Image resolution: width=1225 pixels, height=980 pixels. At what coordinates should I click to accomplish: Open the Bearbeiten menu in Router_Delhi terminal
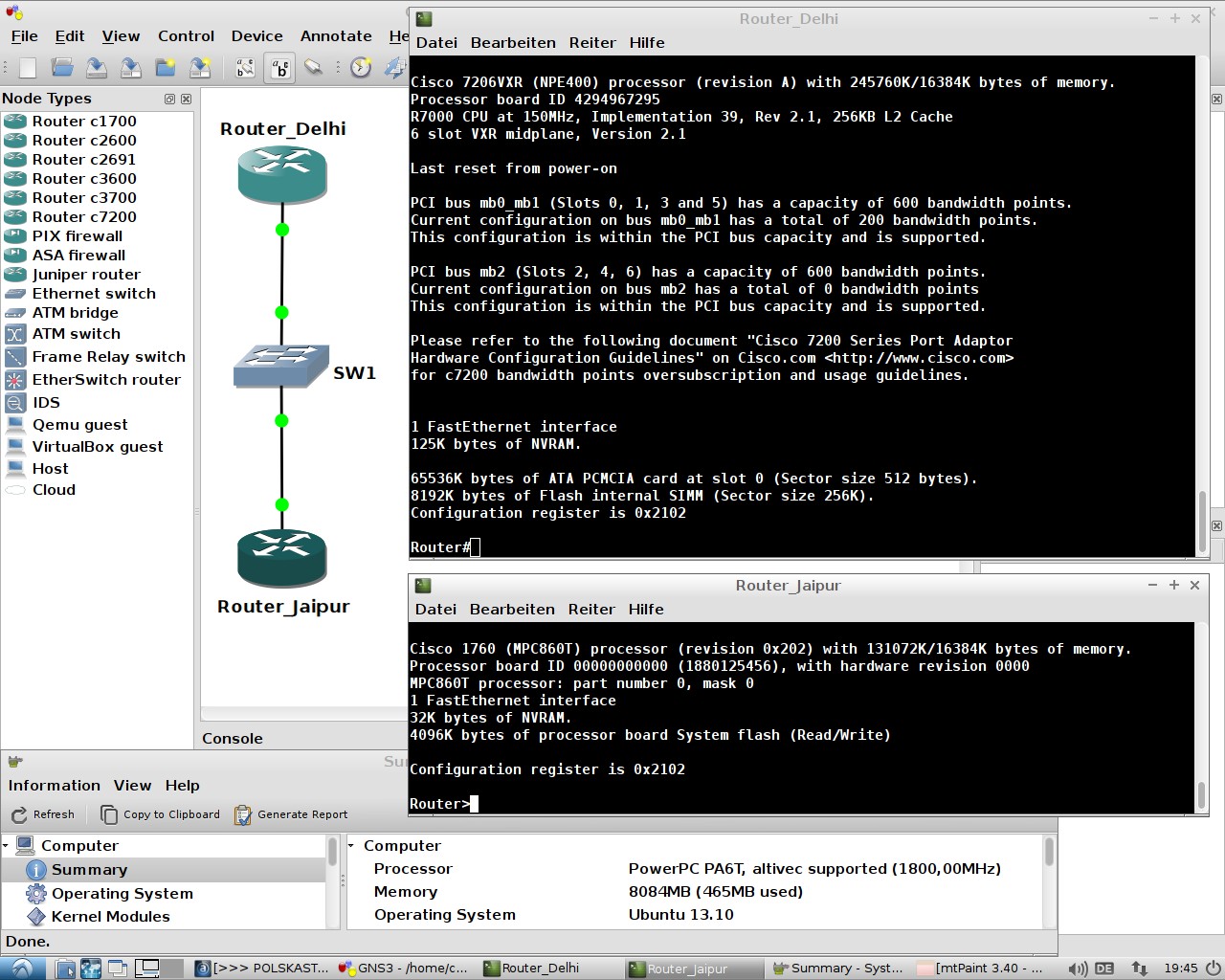pos(513,43)
